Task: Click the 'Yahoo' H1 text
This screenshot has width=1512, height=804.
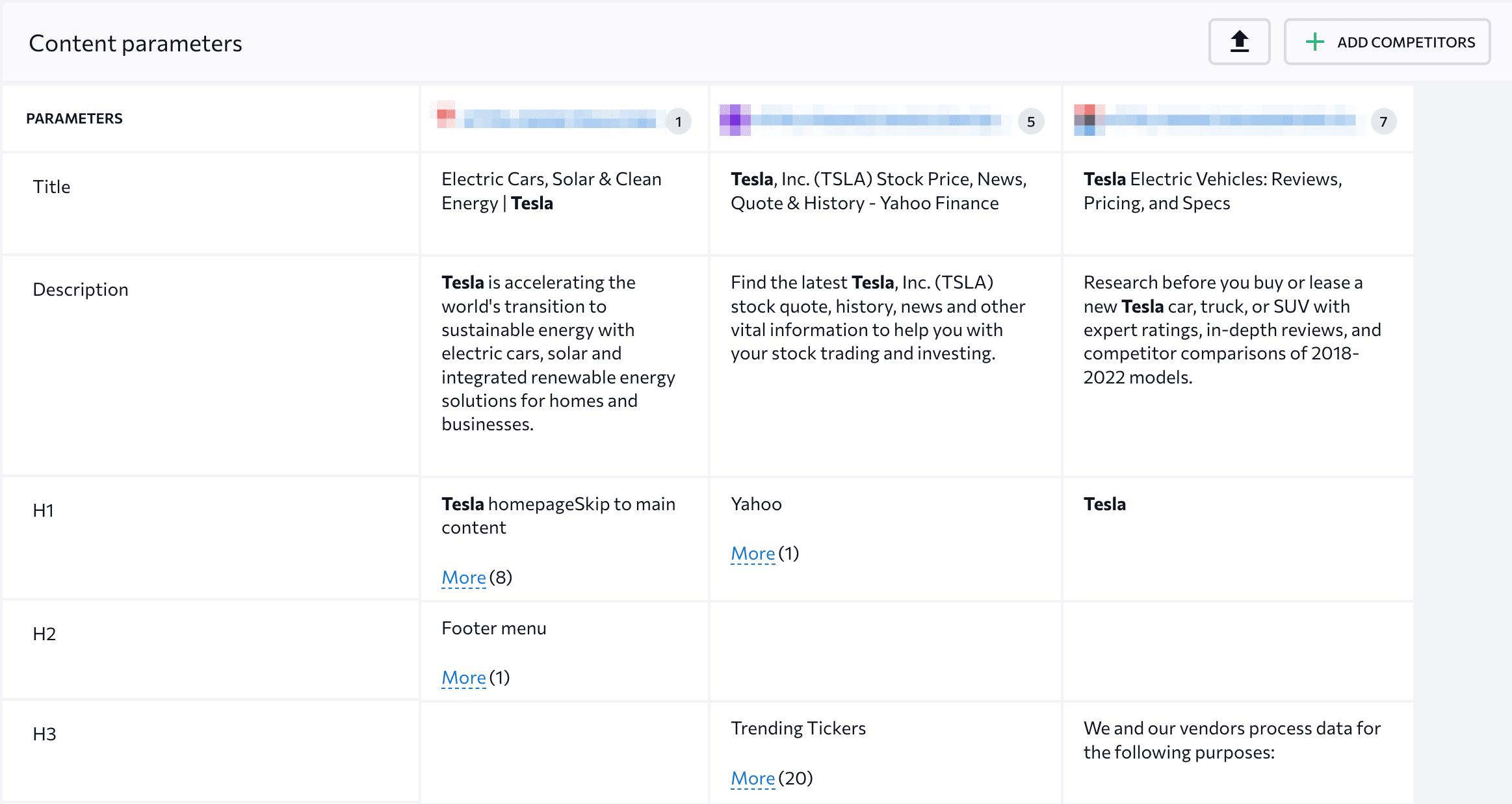Action: coord(756,504)
